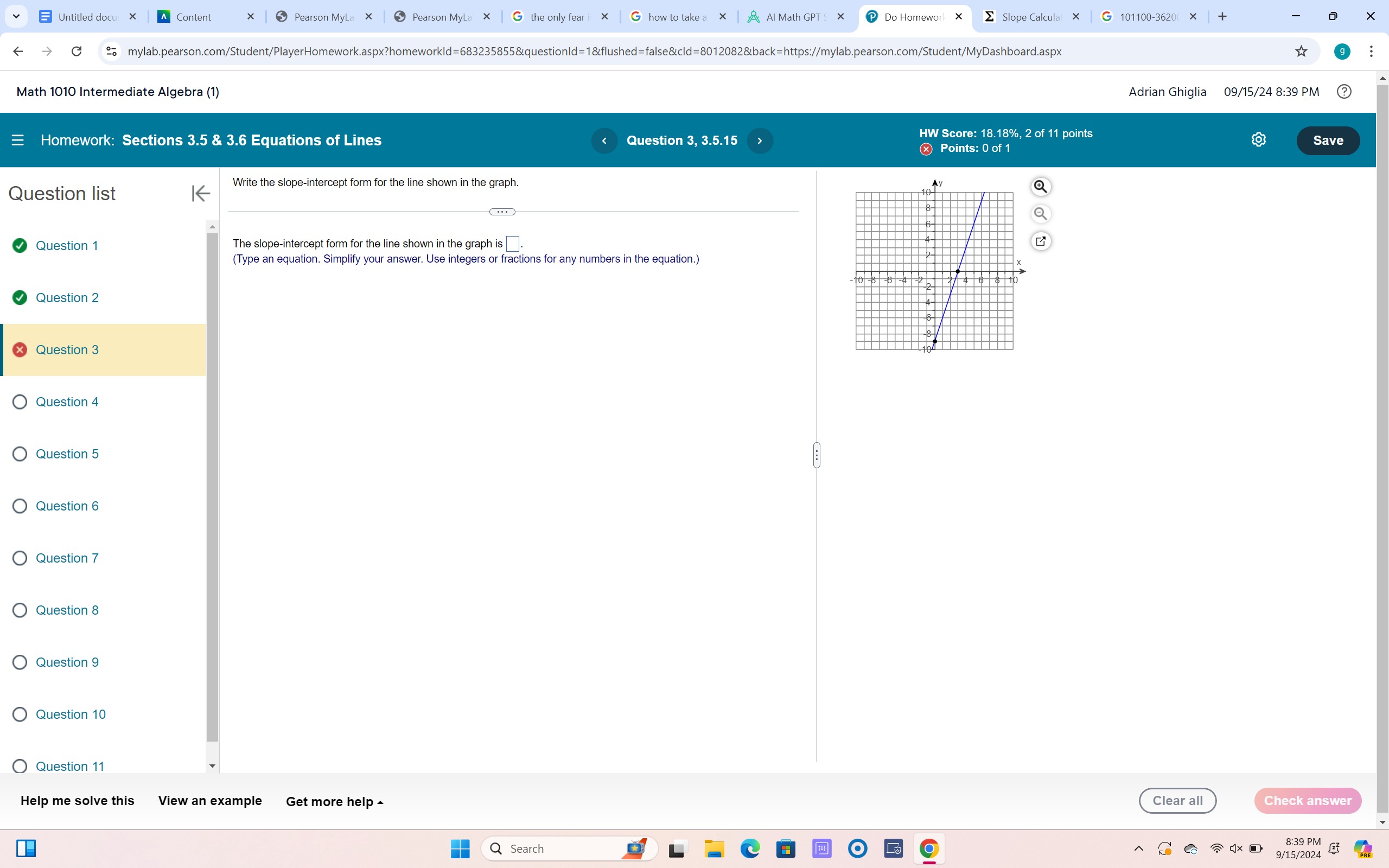Expand the collapsed section ellipsis handle

click(502, 212)
